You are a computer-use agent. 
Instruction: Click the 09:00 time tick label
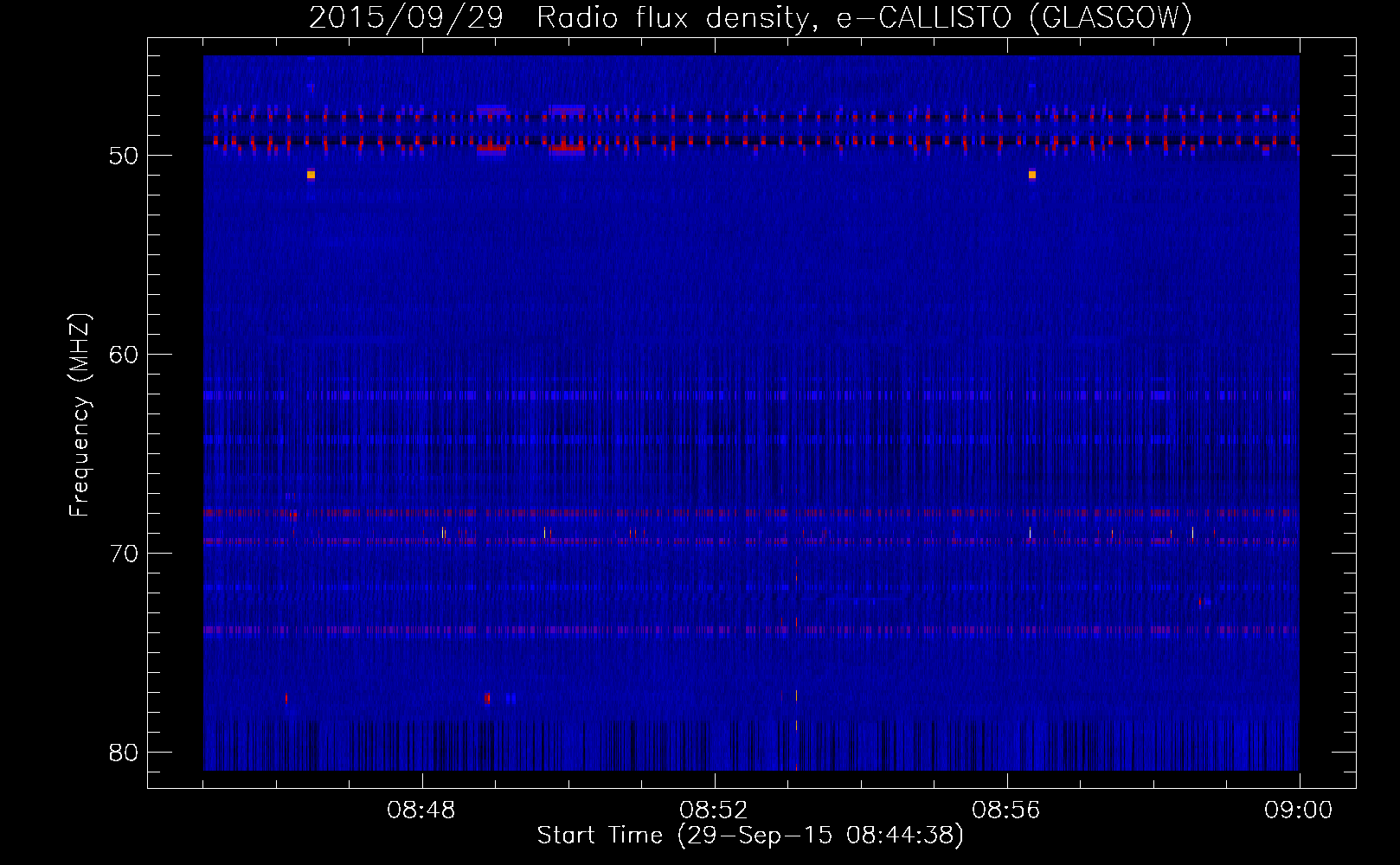[x=1299, y=811]
